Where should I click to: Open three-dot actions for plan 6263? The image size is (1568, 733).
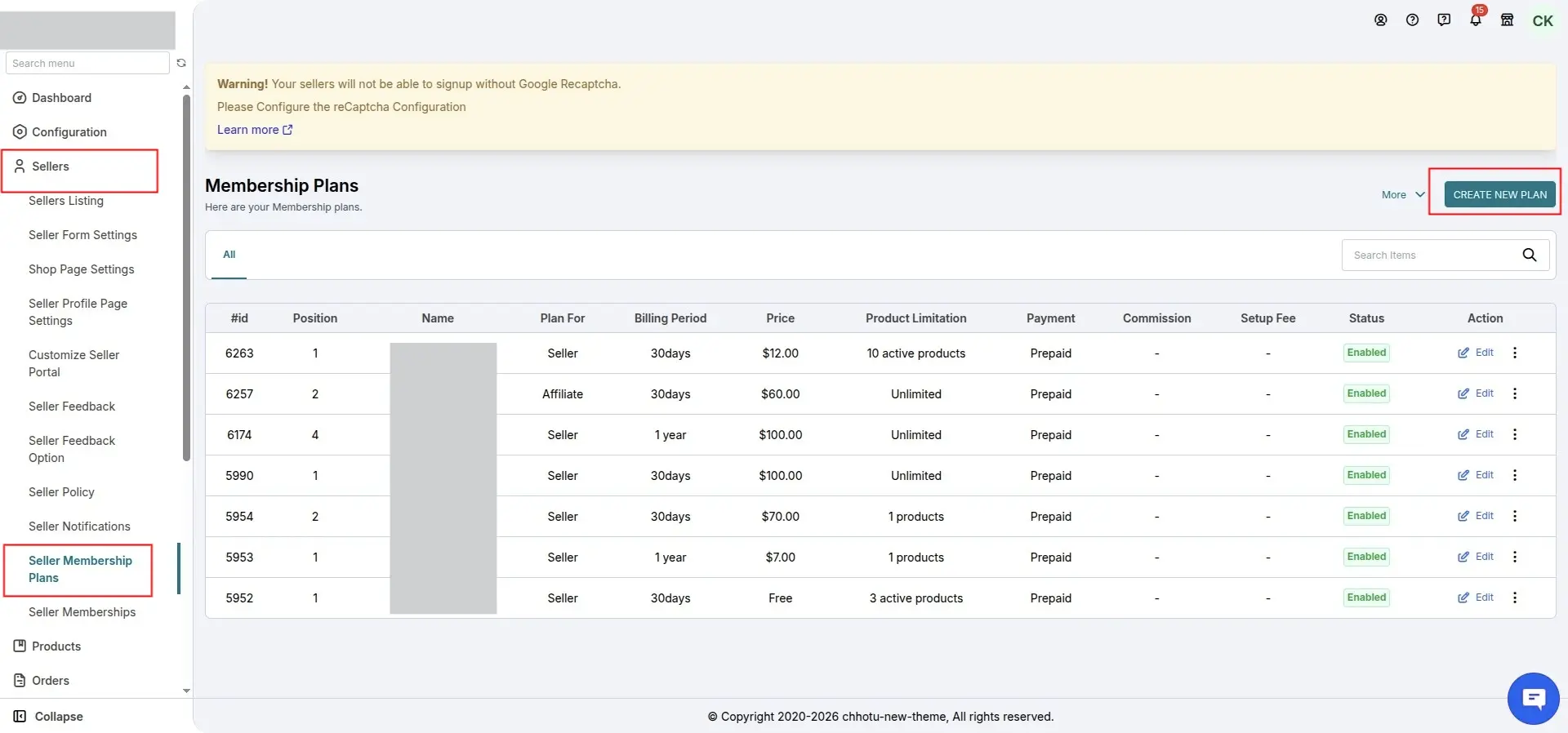click(x=1515, y=353)
